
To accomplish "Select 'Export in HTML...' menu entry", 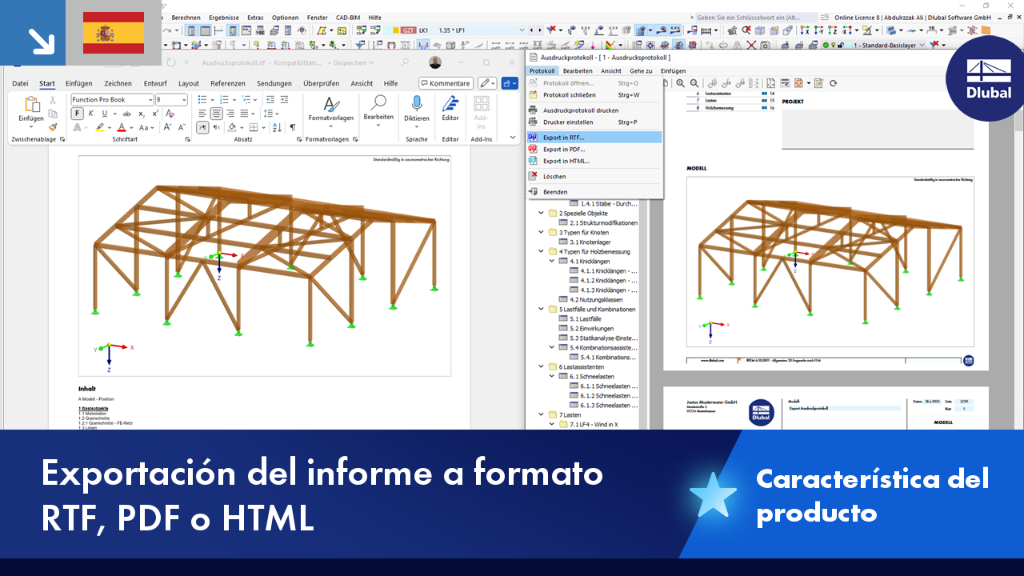I will (x=595, y=161).
